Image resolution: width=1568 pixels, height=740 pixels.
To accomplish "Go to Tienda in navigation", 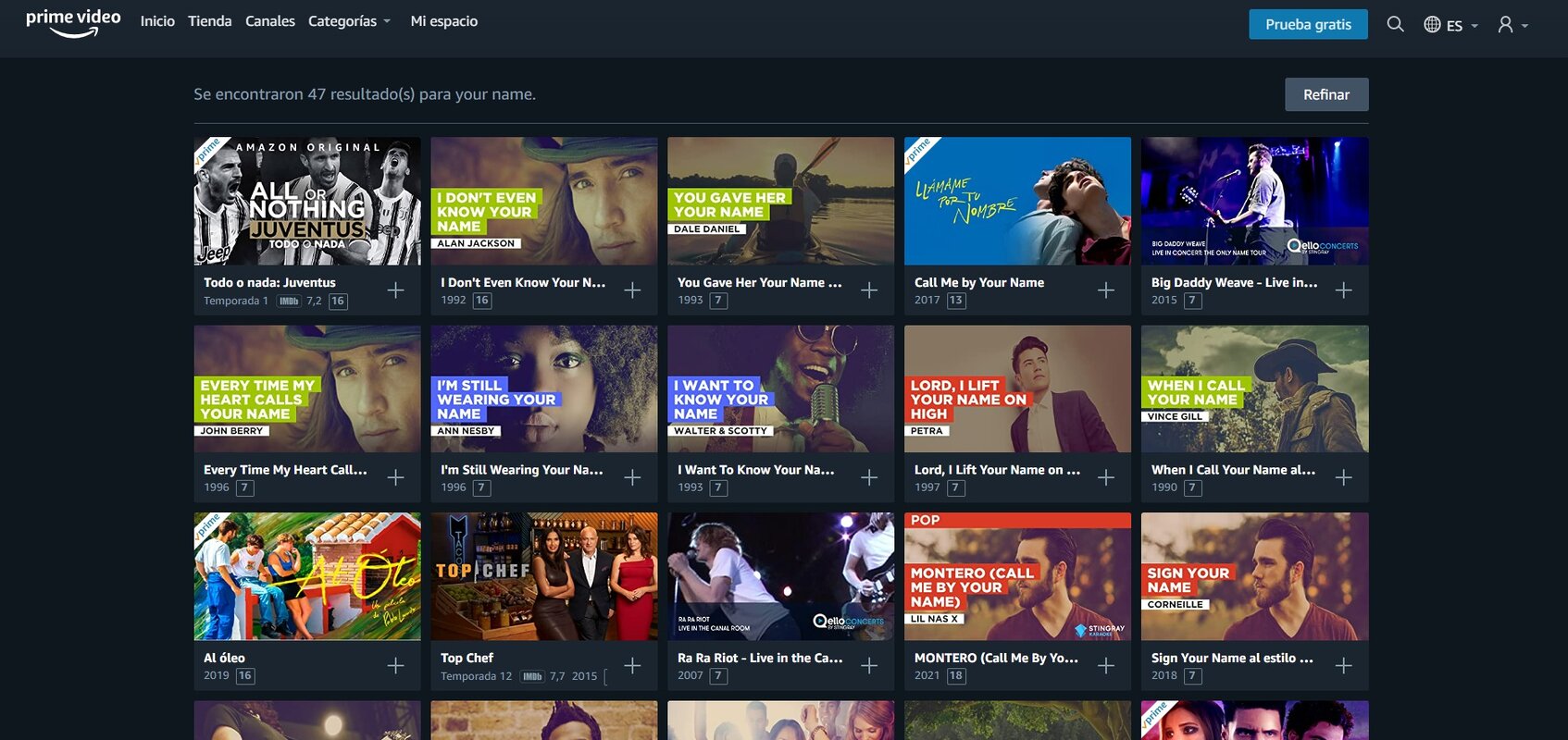I will (210, 21).
